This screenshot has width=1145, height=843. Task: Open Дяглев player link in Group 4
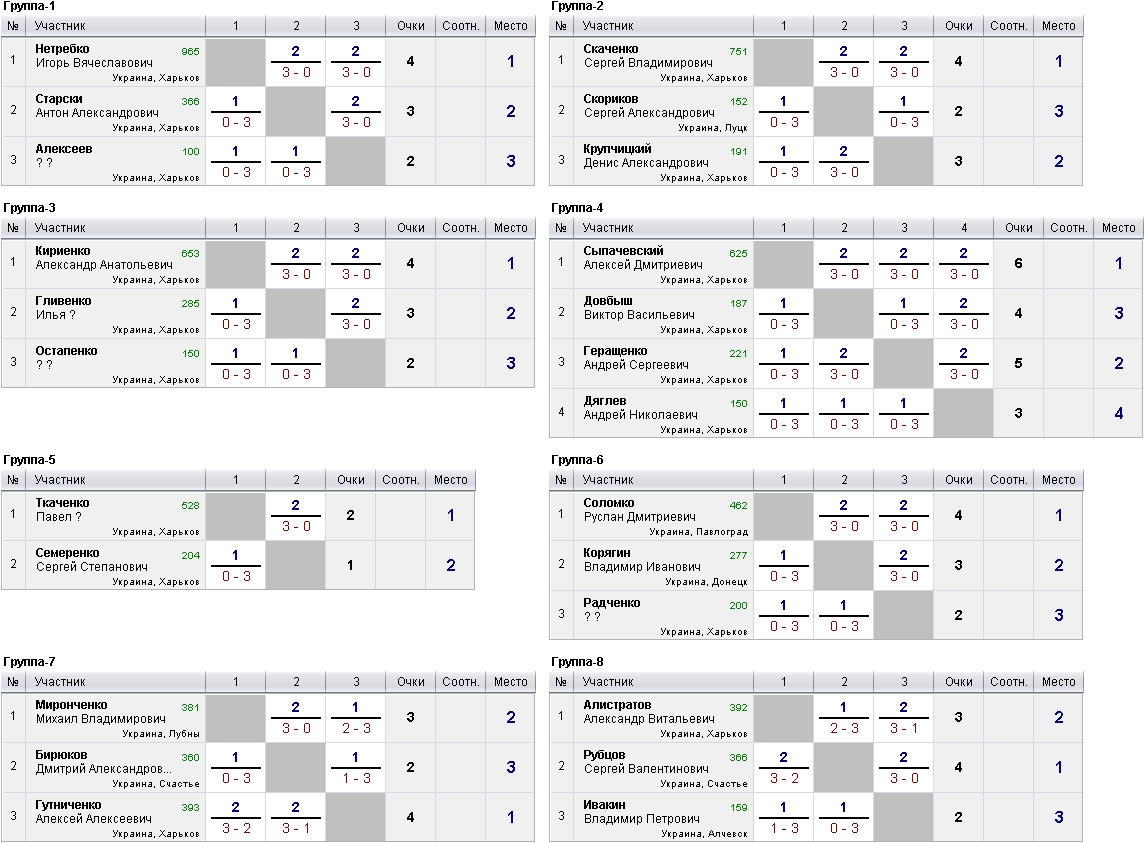point(604,401)
